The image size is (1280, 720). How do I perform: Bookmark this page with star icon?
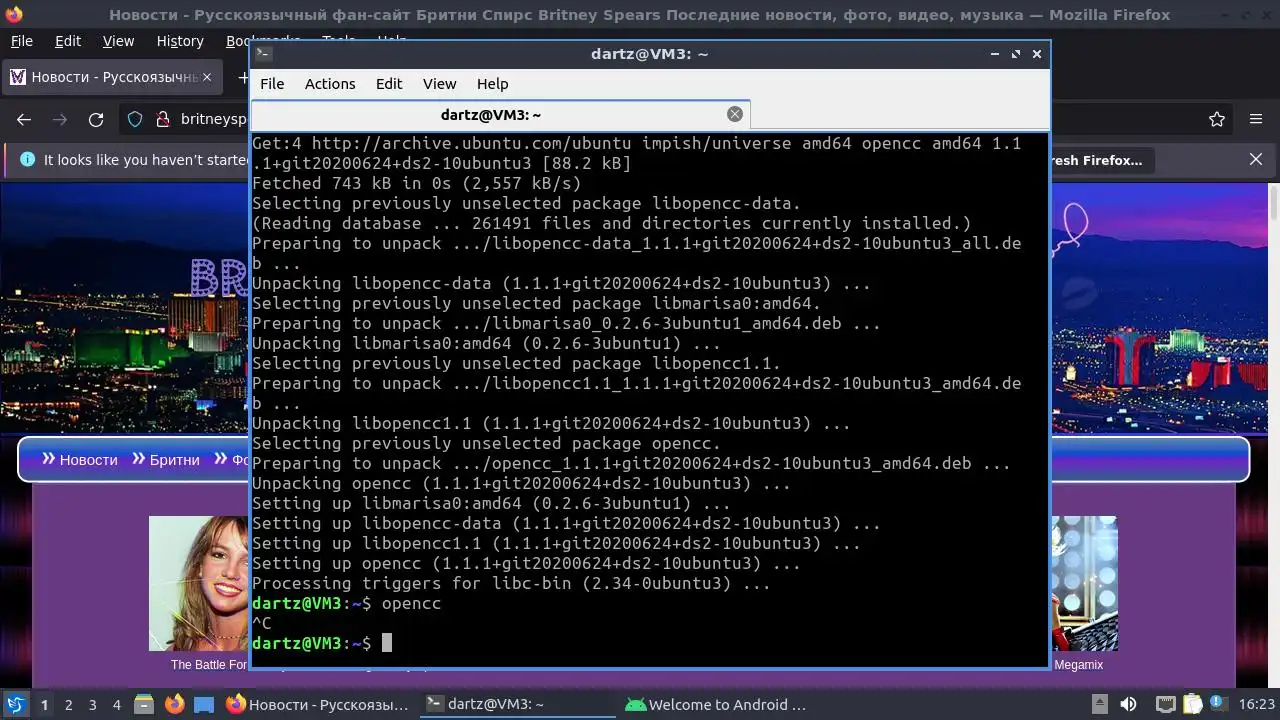1217,119
